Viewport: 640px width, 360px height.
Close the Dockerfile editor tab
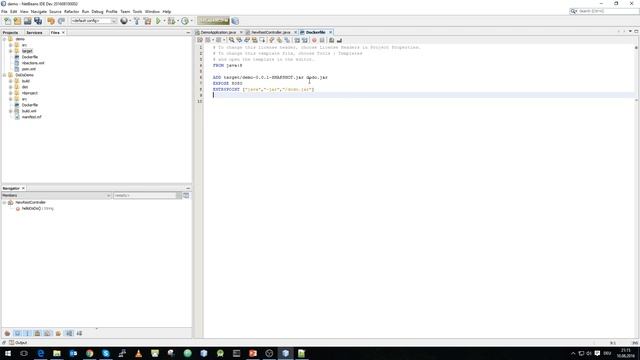click(330, 32)
